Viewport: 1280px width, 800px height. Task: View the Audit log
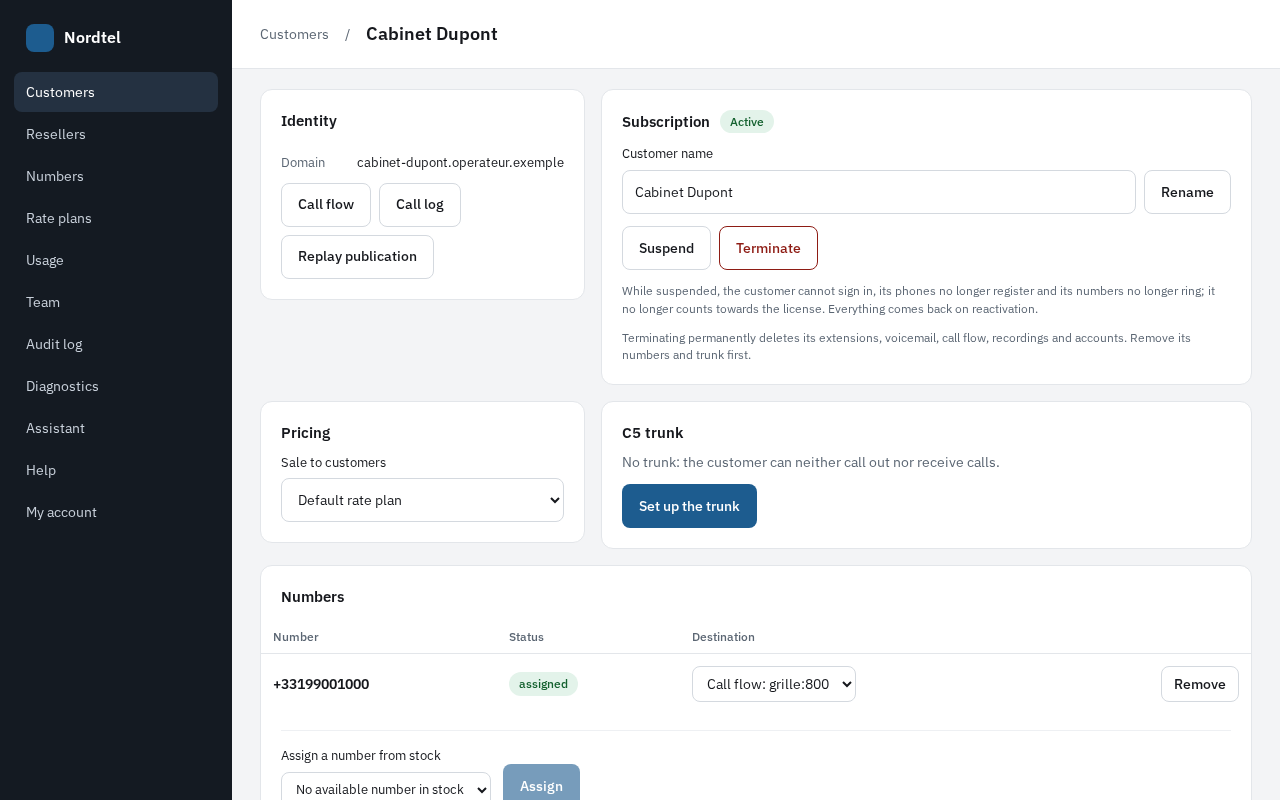pos(116,344)
